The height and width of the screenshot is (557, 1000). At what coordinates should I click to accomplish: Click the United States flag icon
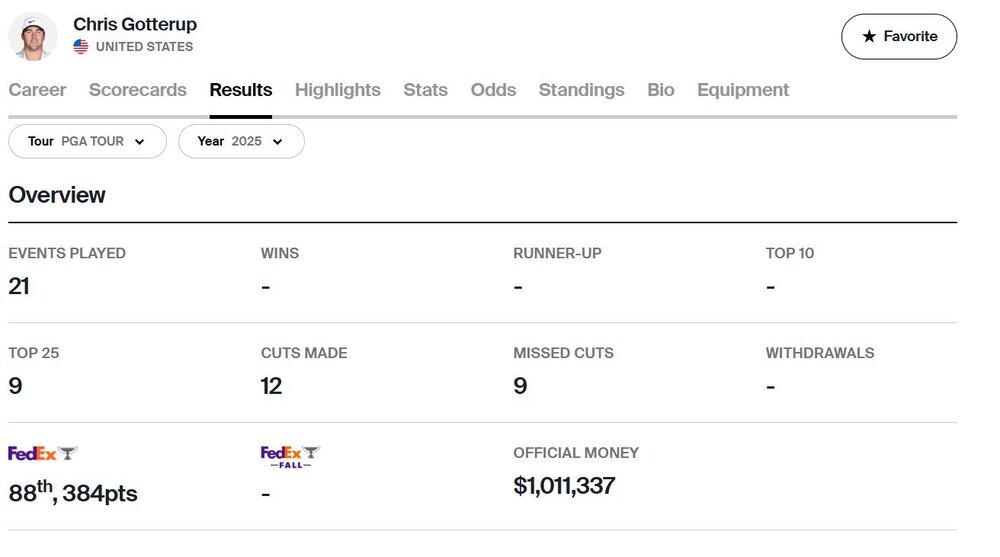[81, 47]
